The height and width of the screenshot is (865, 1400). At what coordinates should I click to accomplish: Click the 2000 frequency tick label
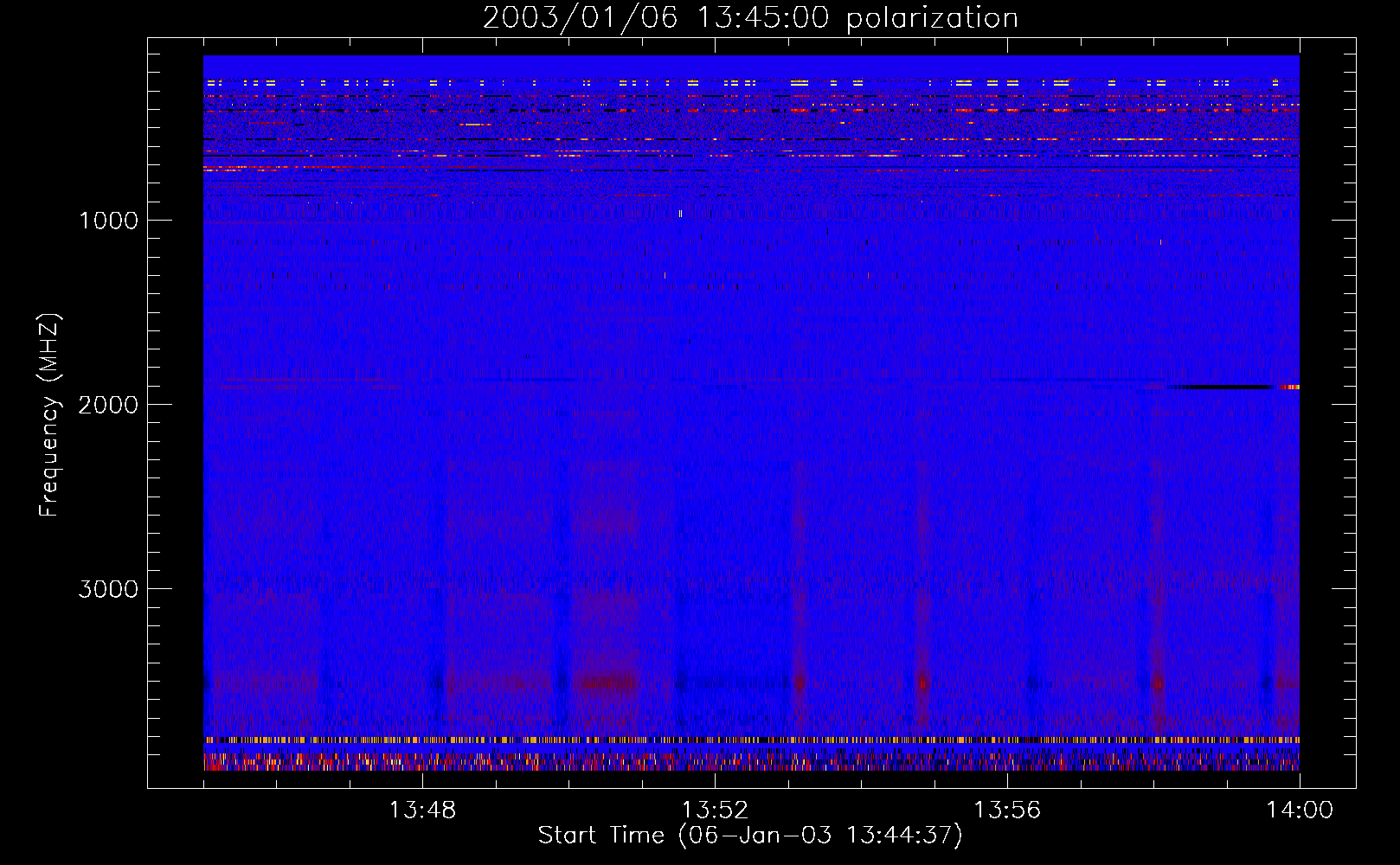[x=108, y=405]
